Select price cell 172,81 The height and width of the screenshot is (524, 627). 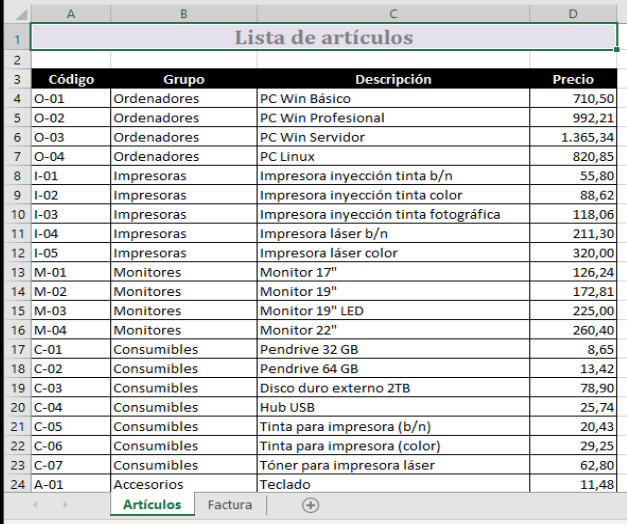[573, 291]
